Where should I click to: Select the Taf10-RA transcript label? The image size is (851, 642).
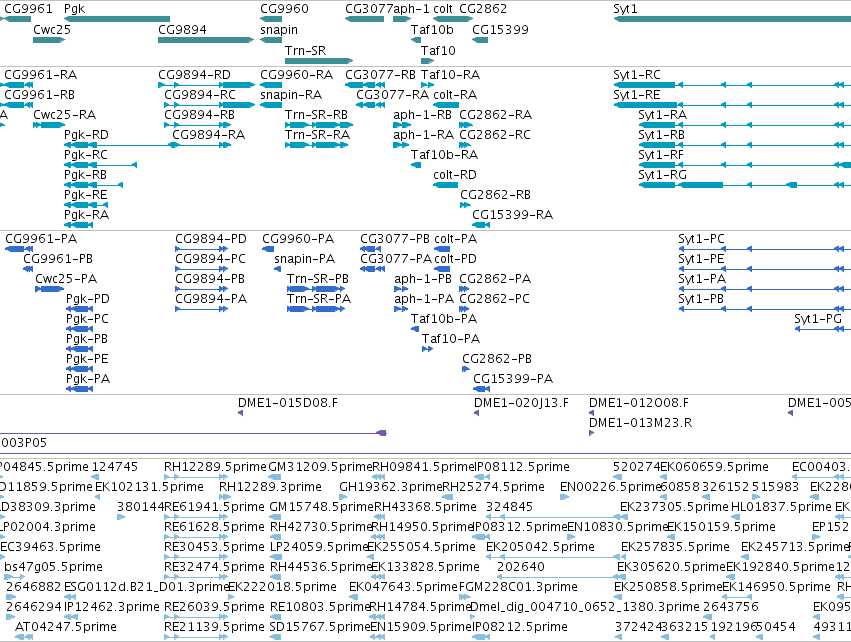[450, 75]
